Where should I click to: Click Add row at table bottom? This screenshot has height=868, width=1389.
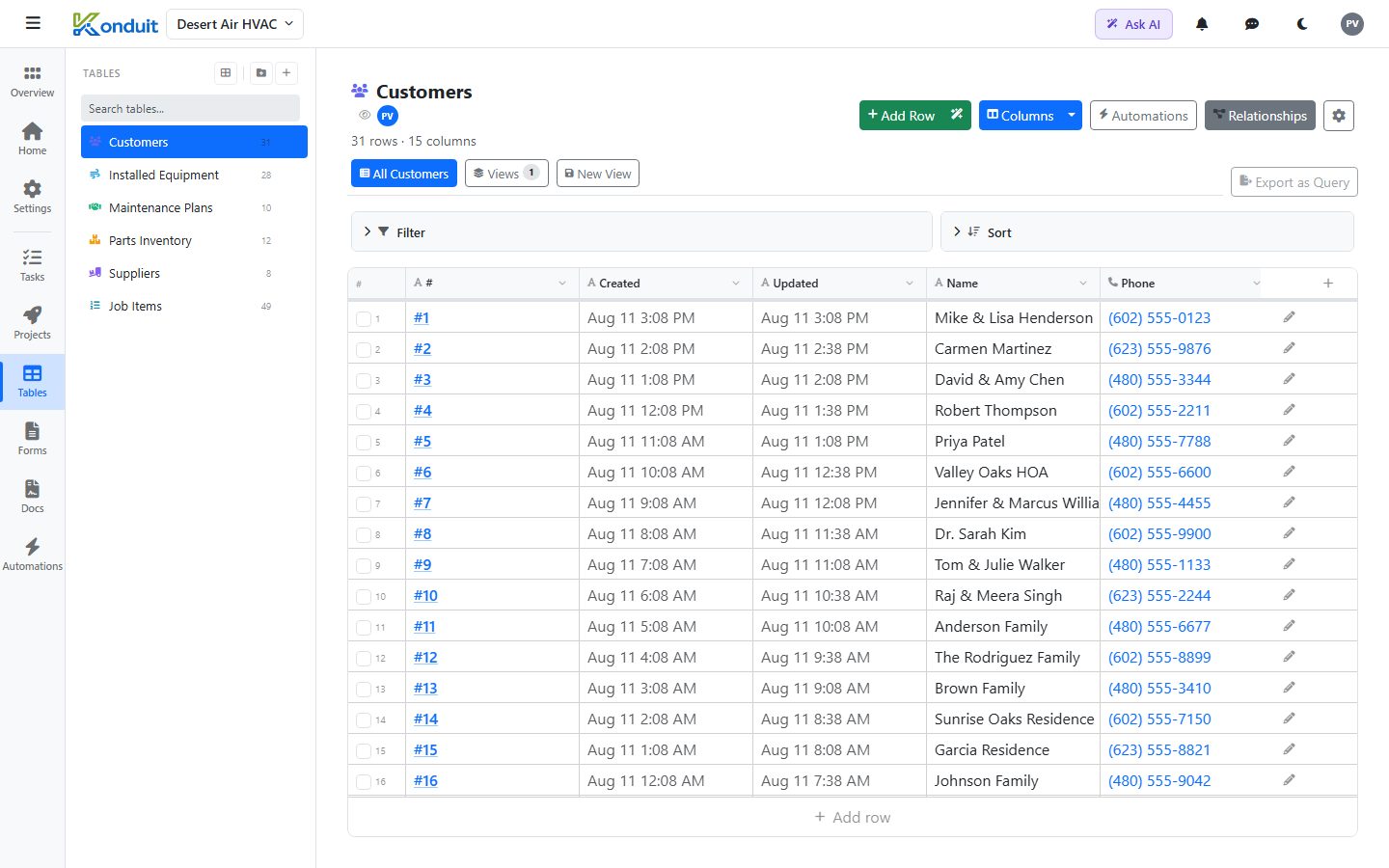pos(853,817)
